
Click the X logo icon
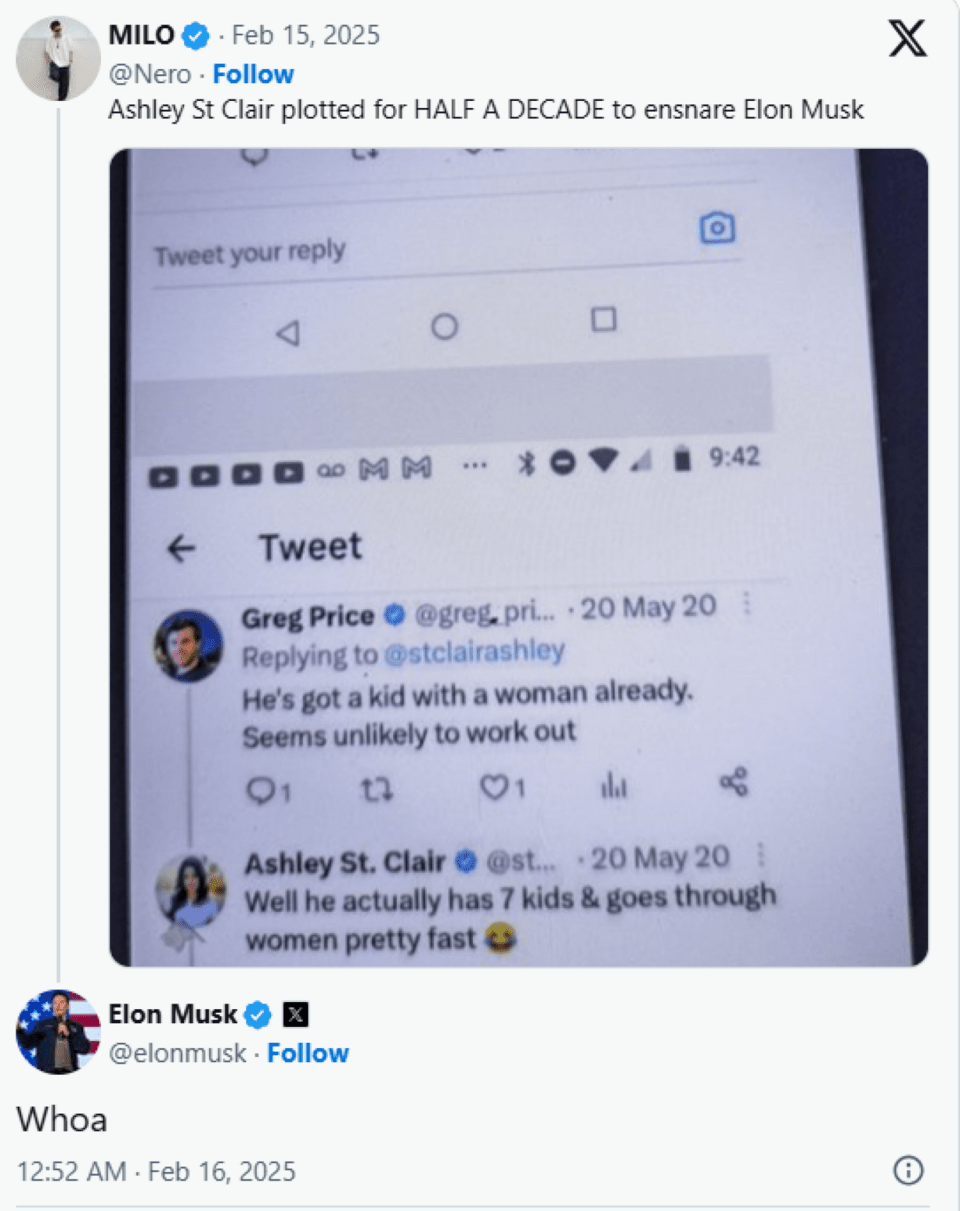coord(907,40)
